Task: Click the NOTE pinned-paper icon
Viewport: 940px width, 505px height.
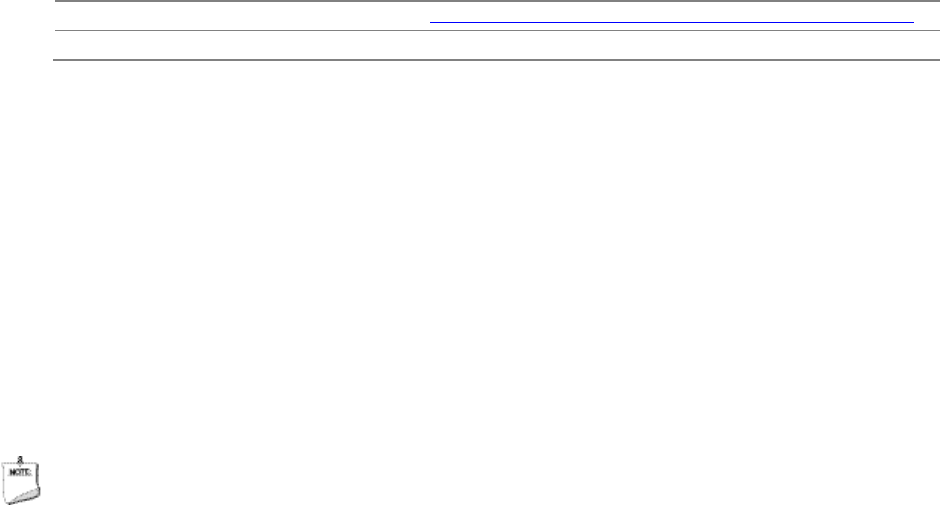Action: (20, 480)
